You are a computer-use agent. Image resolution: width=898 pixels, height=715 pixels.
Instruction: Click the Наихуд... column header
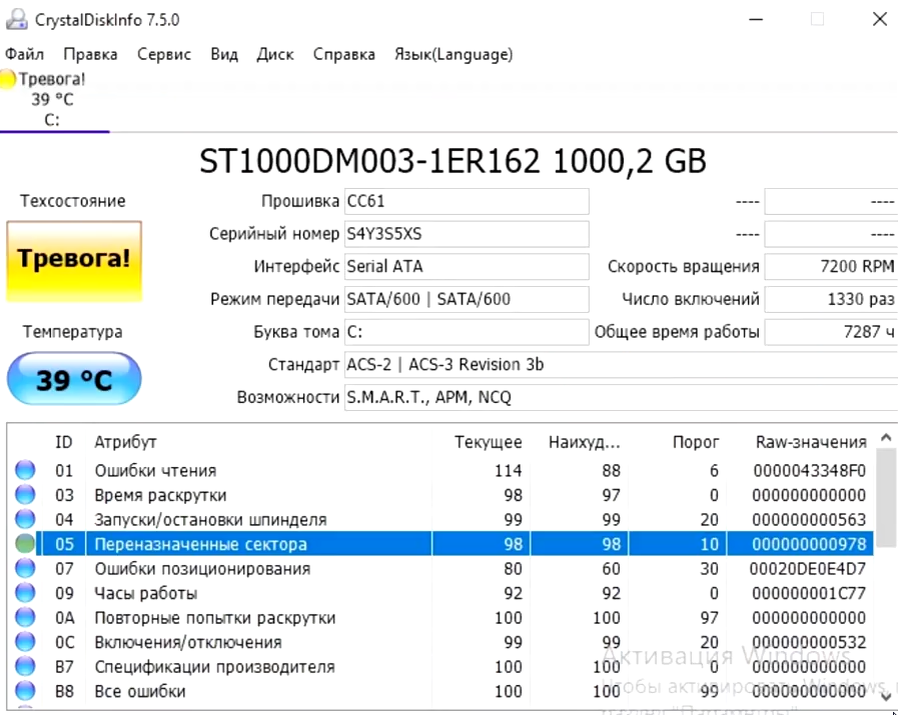click(584, 442)
